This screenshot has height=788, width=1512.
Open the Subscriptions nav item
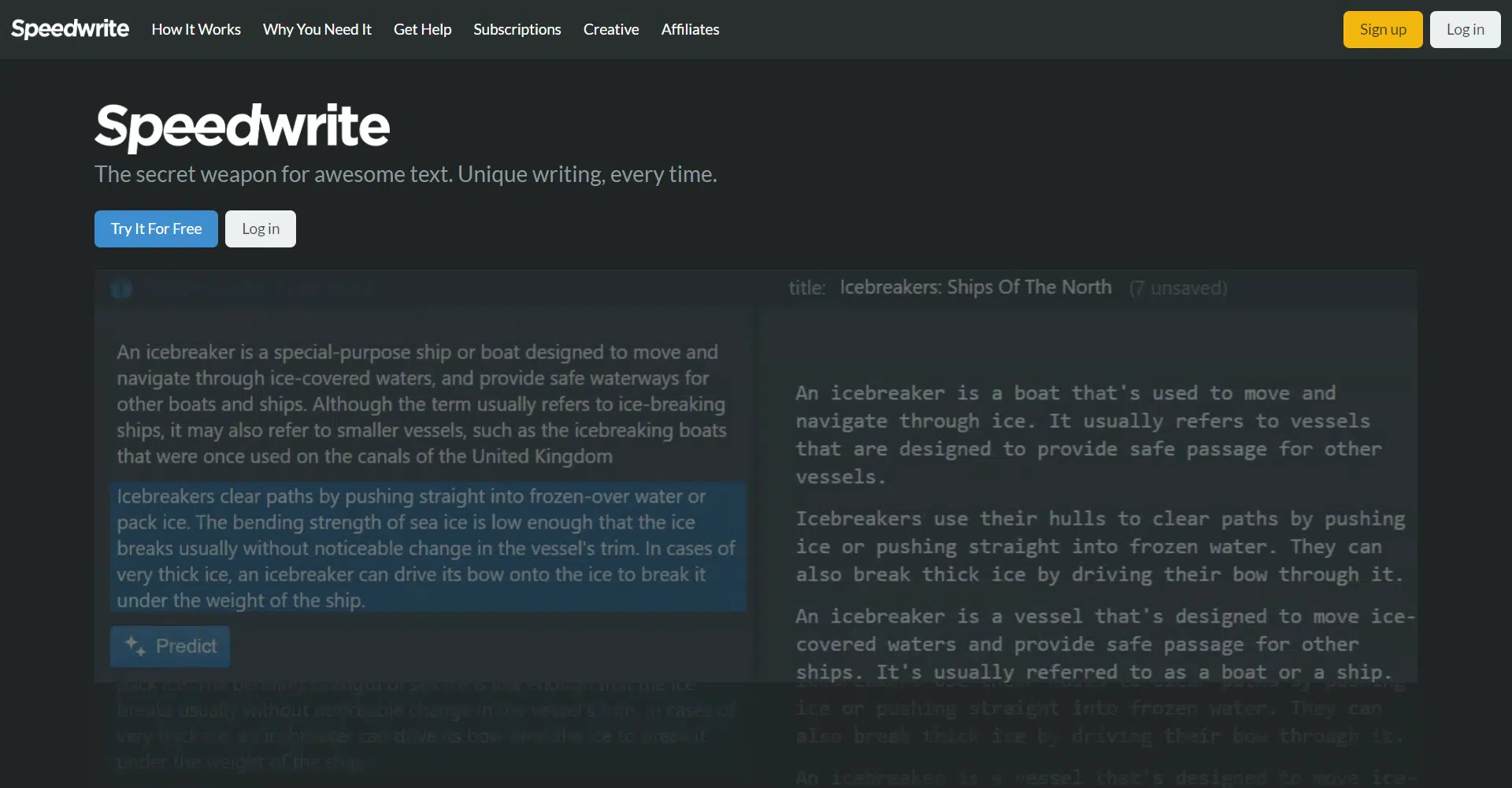(x=517, y=29)
